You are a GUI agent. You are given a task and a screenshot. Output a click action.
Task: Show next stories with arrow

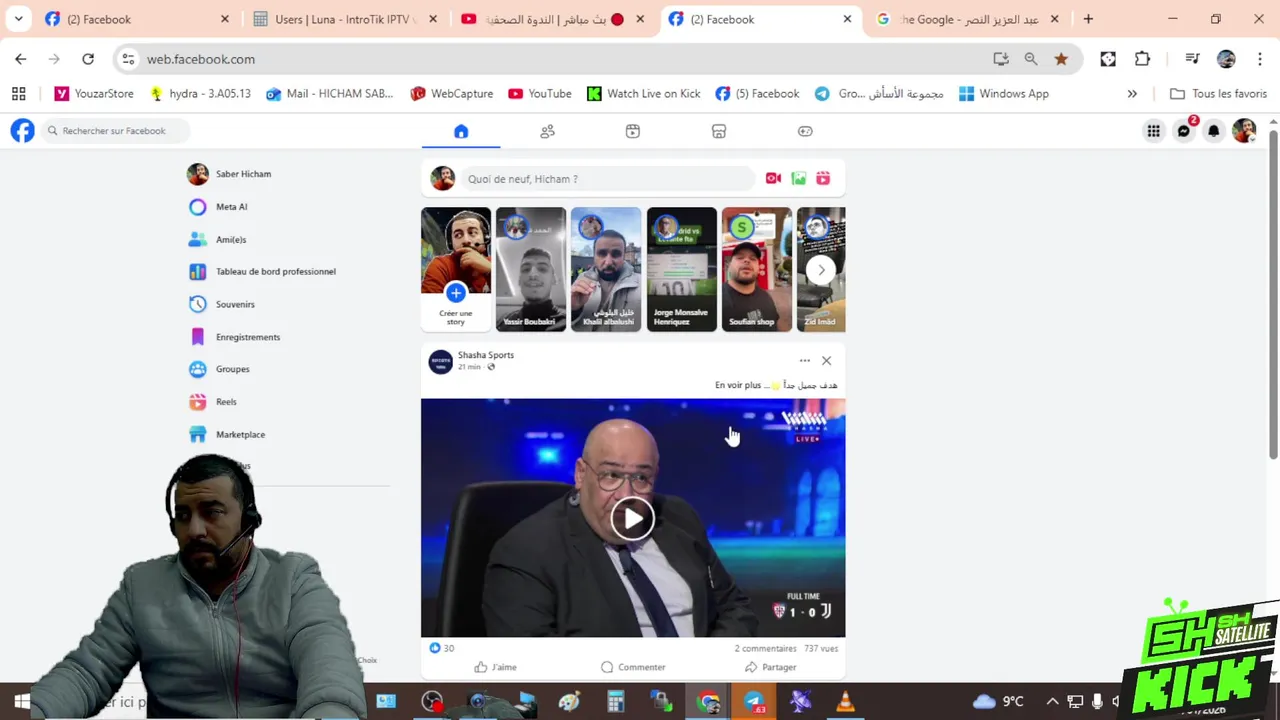coord(821,270)
